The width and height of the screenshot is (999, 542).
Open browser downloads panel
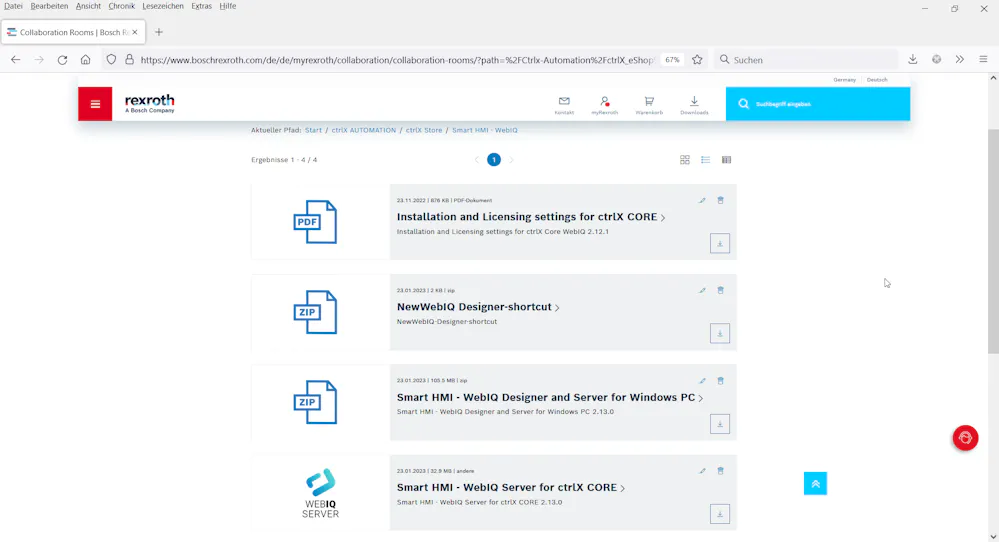click(912, 59)
